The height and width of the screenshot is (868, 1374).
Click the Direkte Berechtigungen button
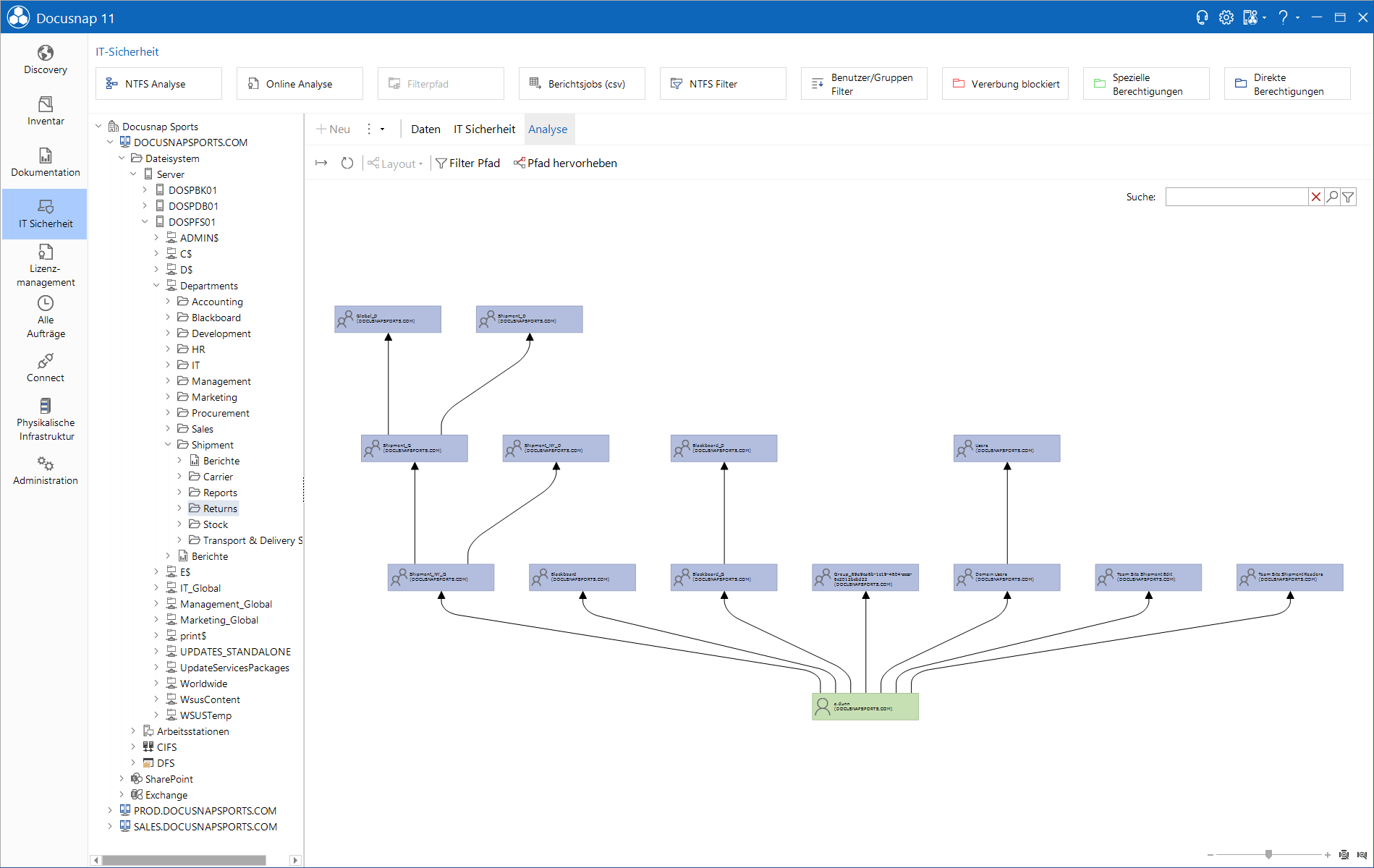pyautogui.click(x=1287, y=84)
